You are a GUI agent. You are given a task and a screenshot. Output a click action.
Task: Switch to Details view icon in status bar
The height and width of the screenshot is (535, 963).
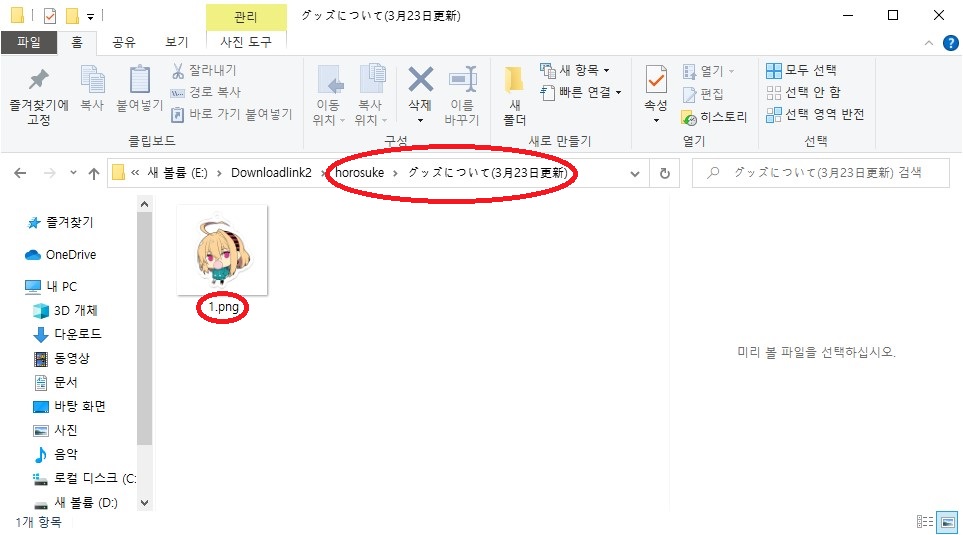coord(924,522)
